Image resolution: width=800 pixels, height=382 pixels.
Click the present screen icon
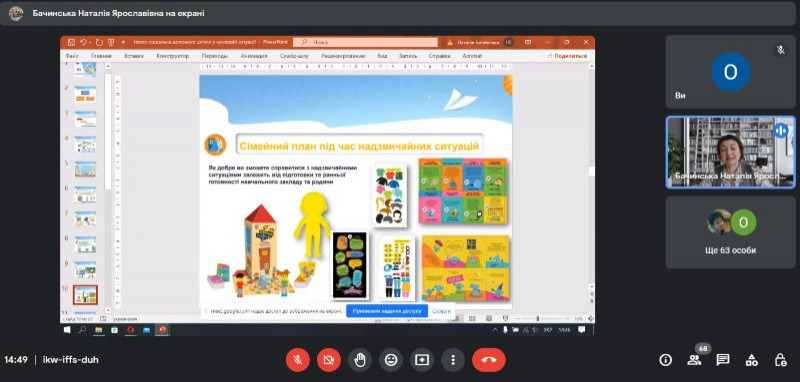[422, 360]
